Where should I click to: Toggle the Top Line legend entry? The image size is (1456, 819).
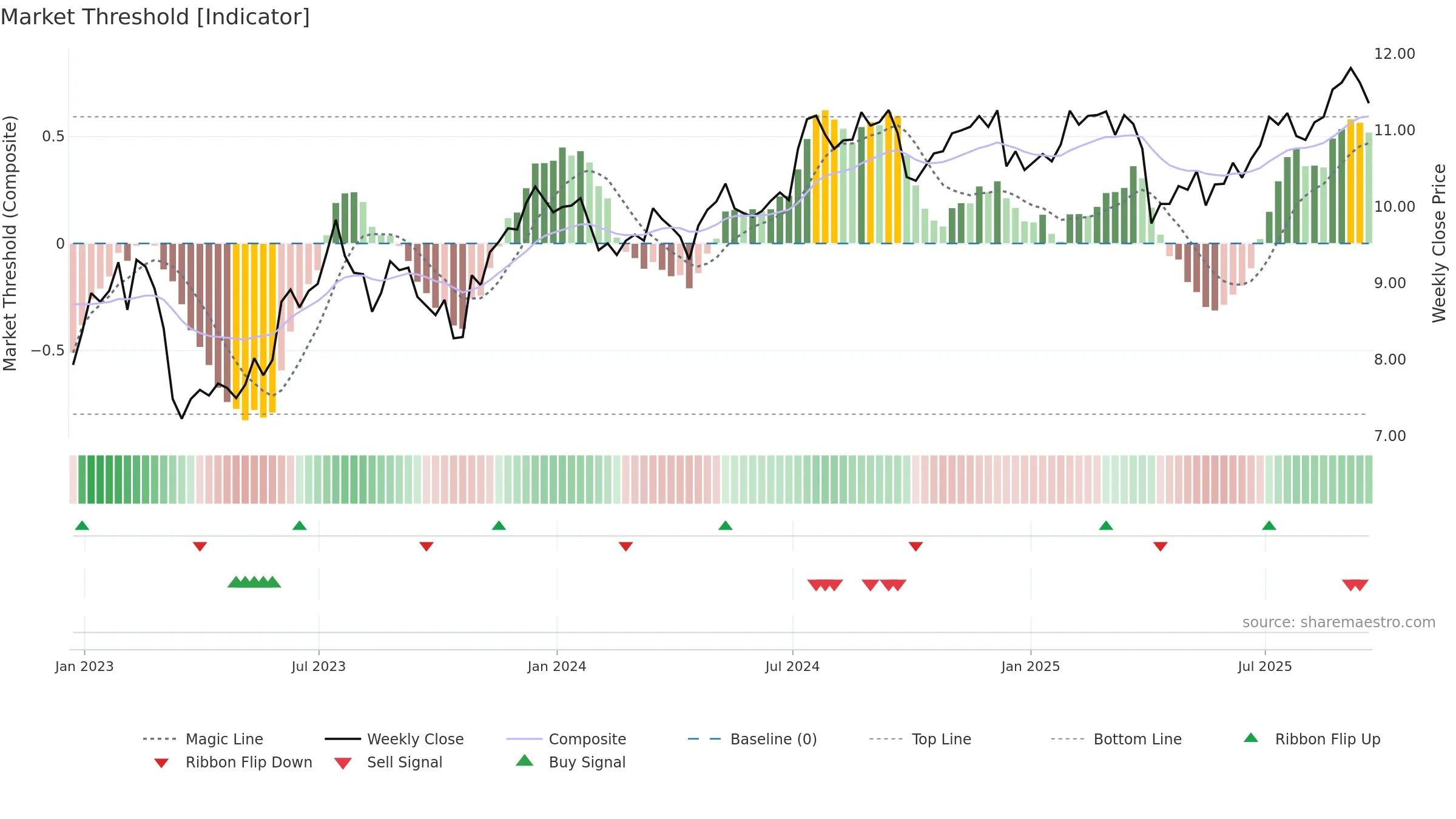[920, 739]
